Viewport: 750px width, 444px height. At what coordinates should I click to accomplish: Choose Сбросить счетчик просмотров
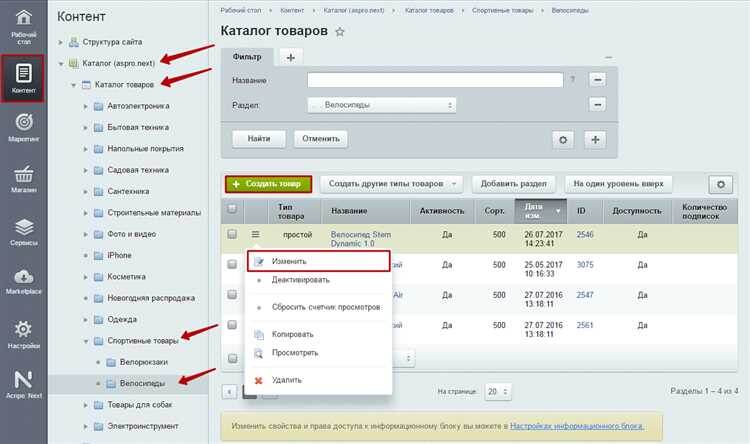coord(326,307)
